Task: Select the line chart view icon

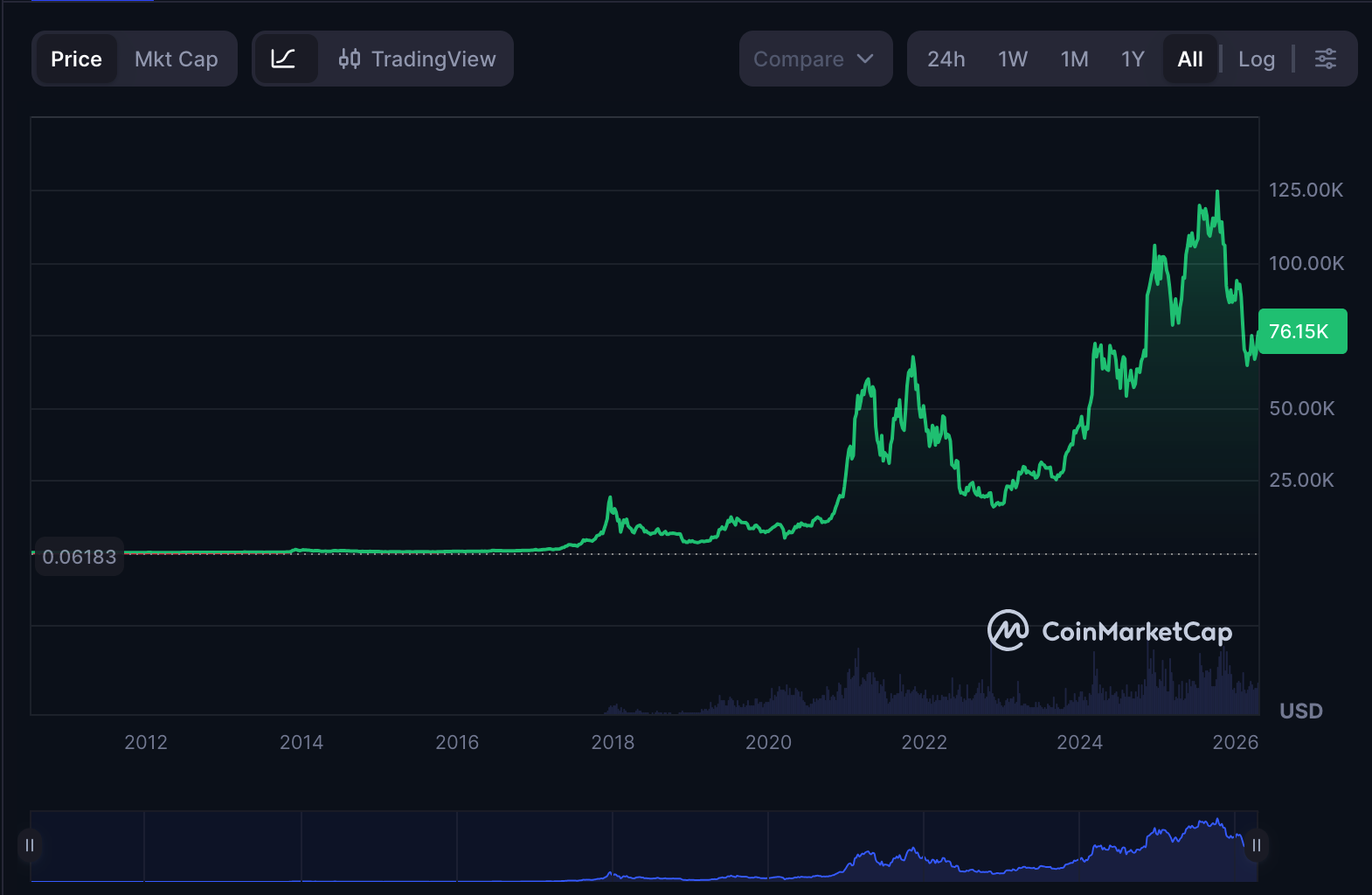Action: point(284,59)
